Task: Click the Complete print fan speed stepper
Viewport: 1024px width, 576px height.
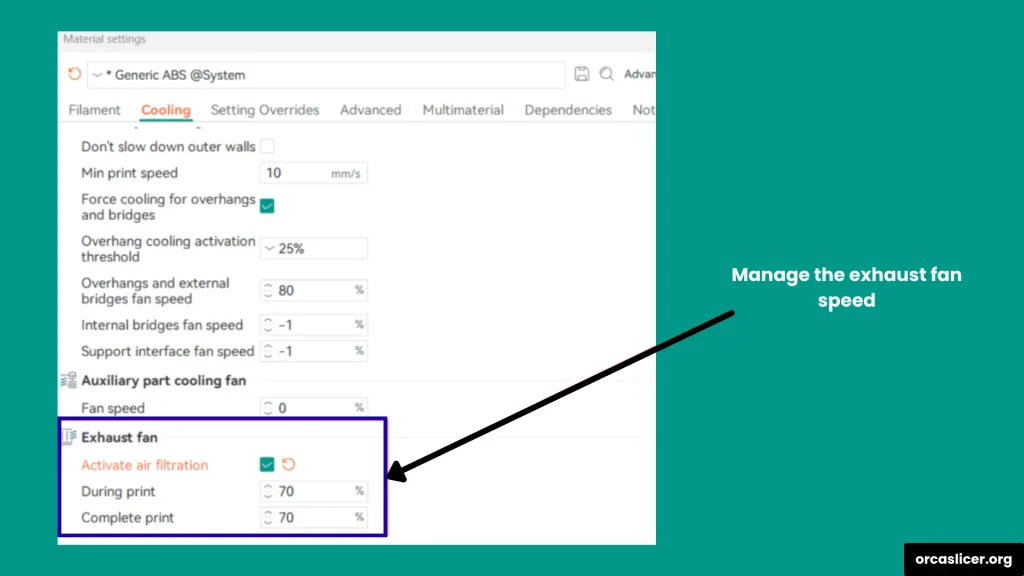Action: [x=267, y=518]
